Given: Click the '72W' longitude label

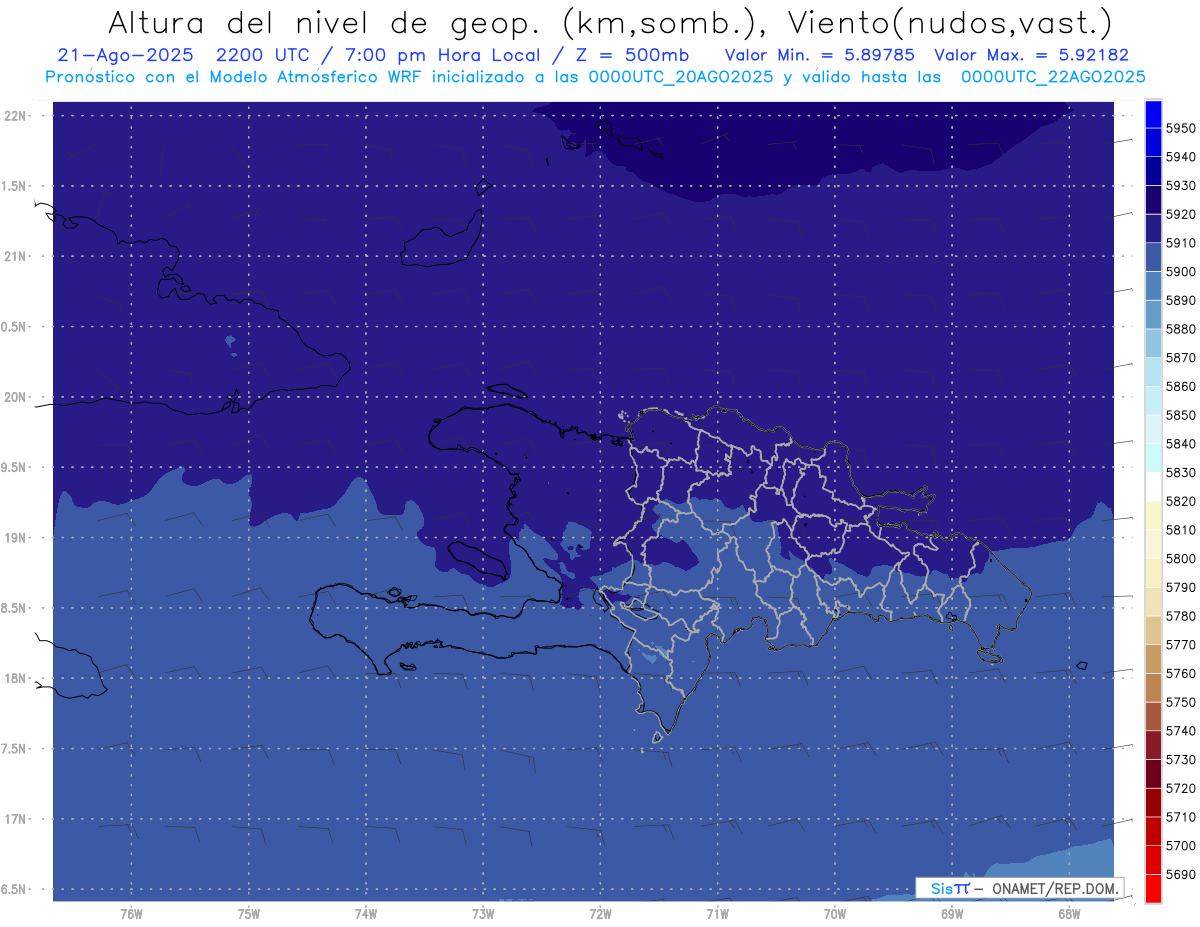Looking at the screenshot, I should tap(600, 914).
